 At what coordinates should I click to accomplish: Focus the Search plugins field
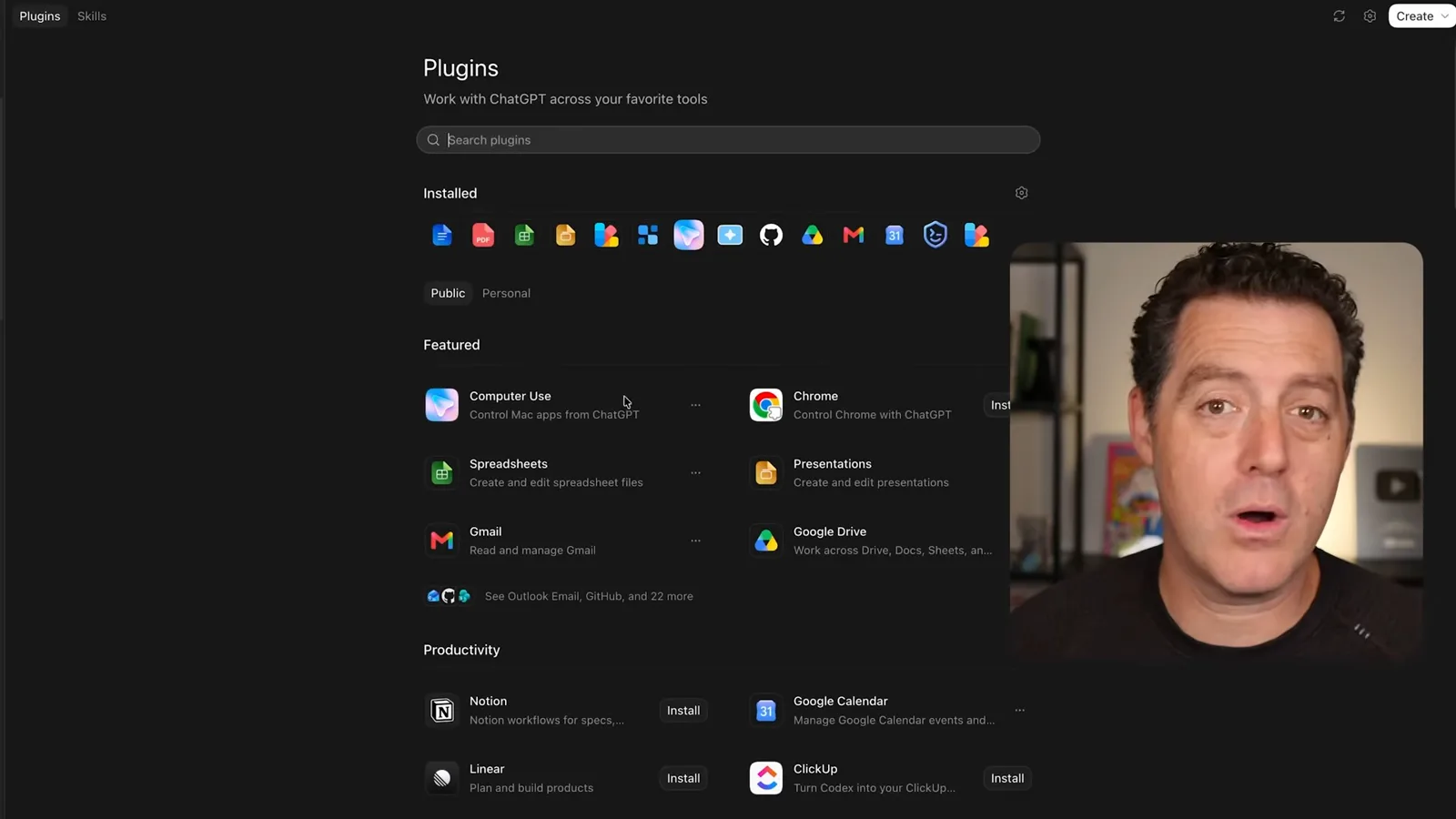click(728, 140)
